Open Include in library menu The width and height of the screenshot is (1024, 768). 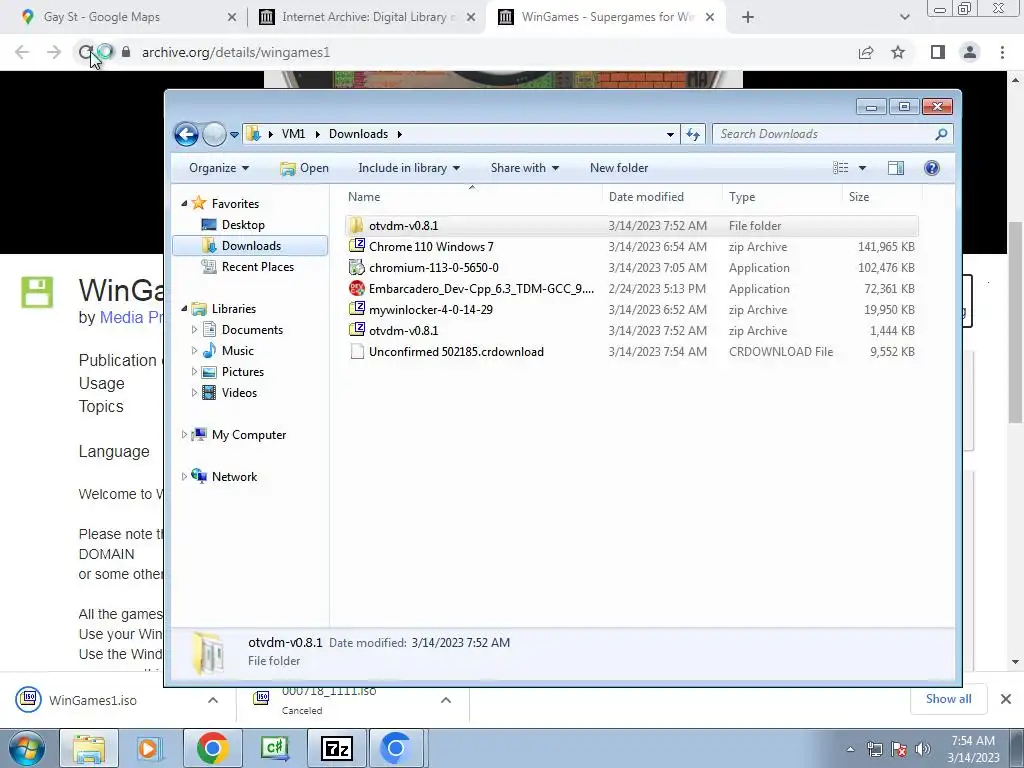click(x=409, y=168)
